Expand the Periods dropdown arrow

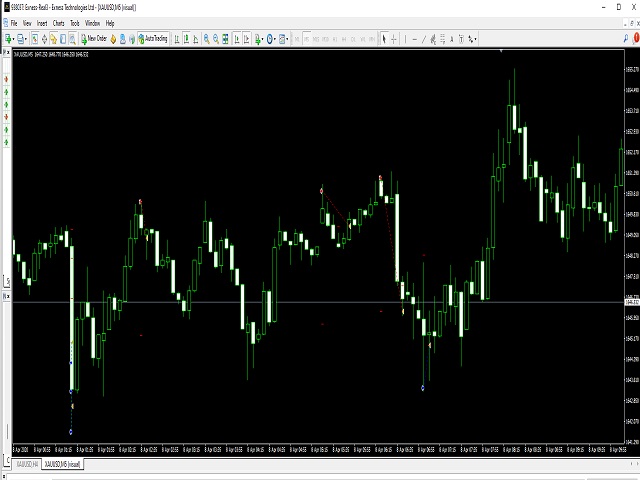click(275, 39)
